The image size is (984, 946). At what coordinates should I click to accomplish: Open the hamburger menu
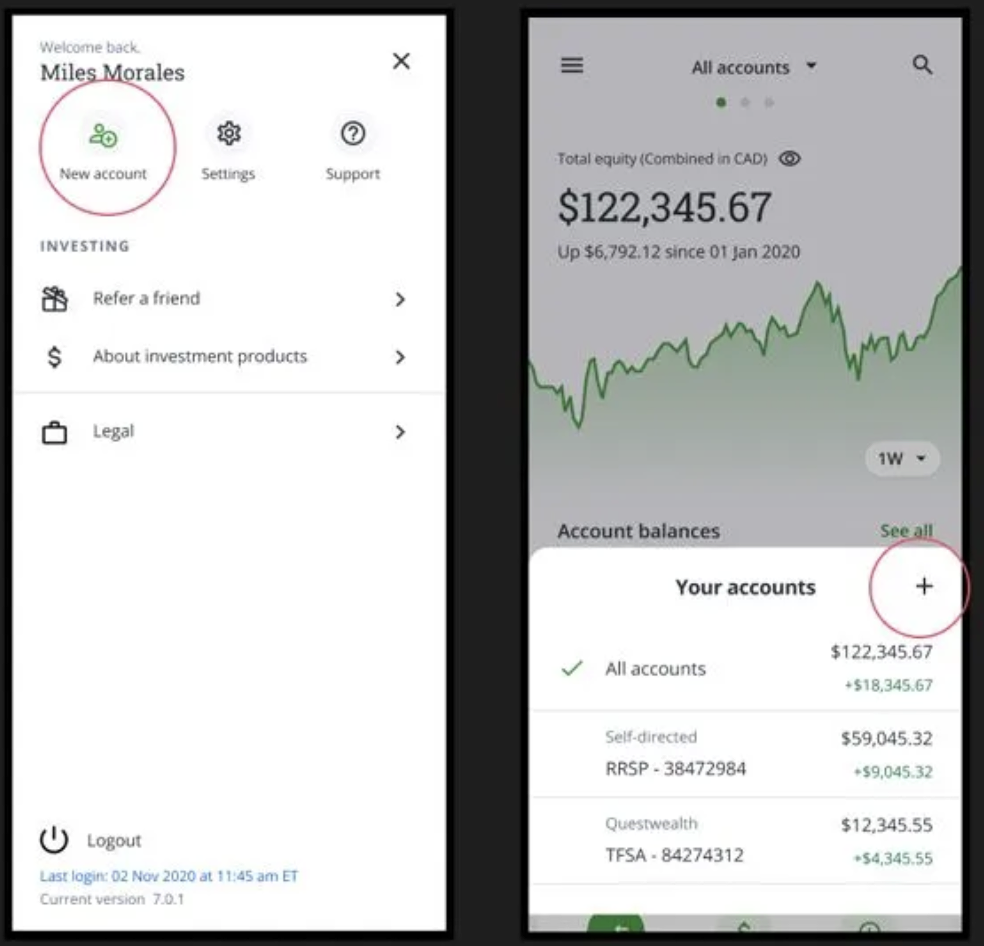pos(571,66)
